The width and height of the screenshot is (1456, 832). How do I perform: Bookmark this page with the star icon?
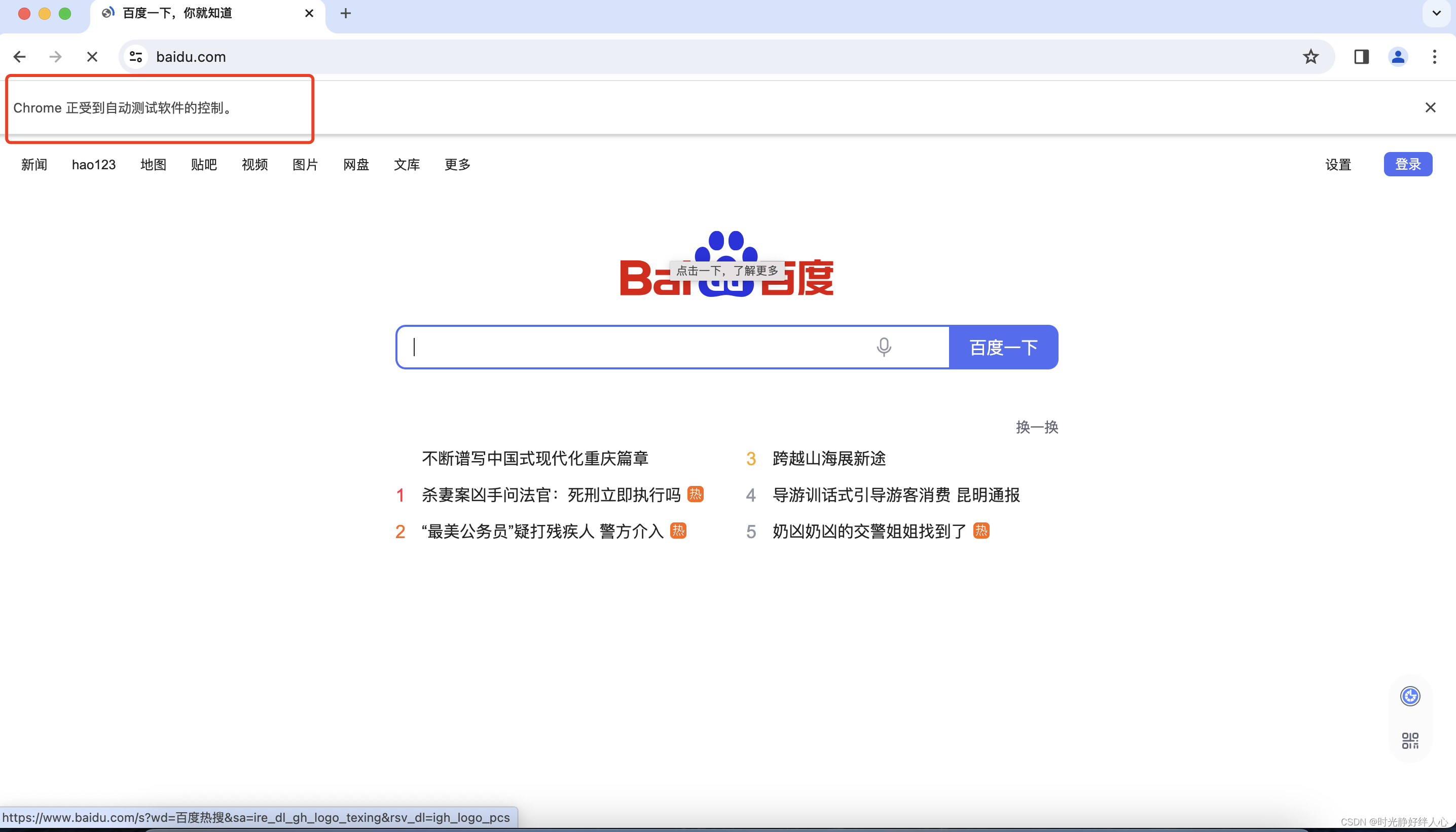[1310, 57]
